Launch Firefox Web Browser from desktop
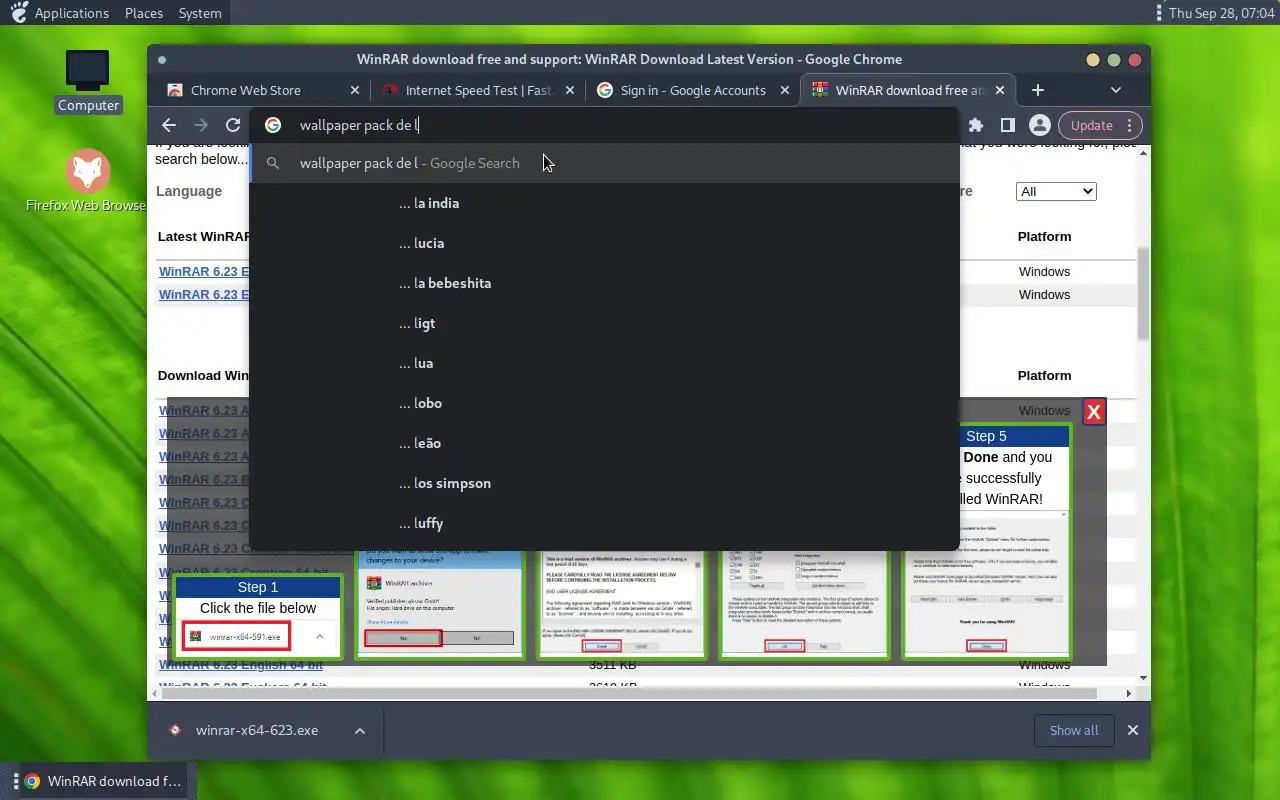The image size is (1280, 800). pyautogui.click(x=88, y=181)
